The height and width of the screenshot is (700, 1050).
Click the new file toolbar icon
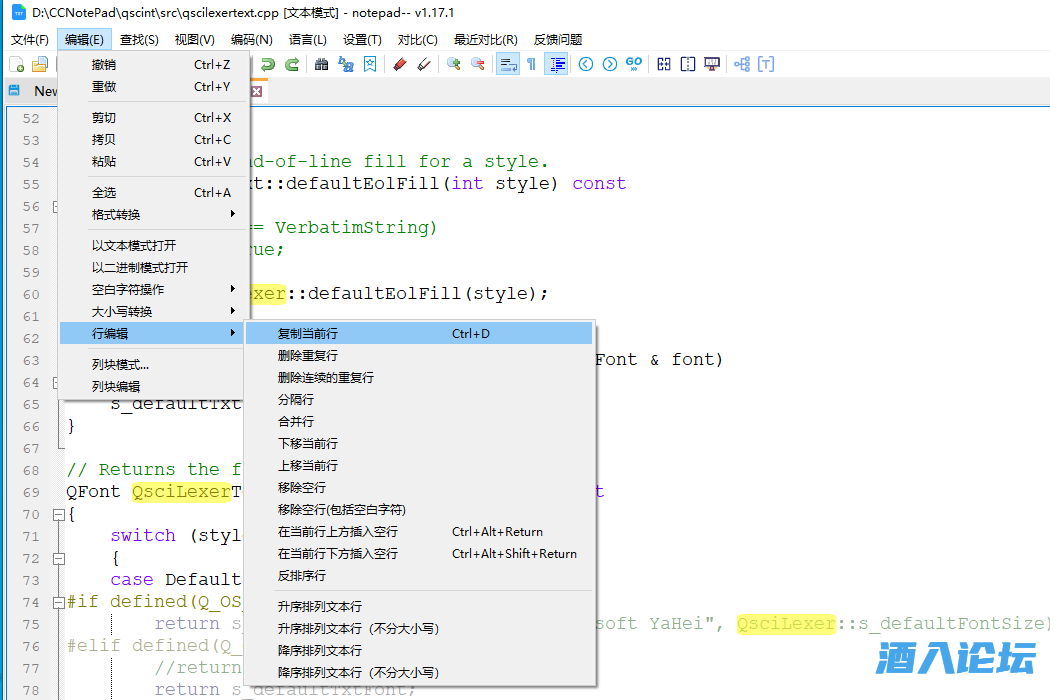tap(17, 64)
